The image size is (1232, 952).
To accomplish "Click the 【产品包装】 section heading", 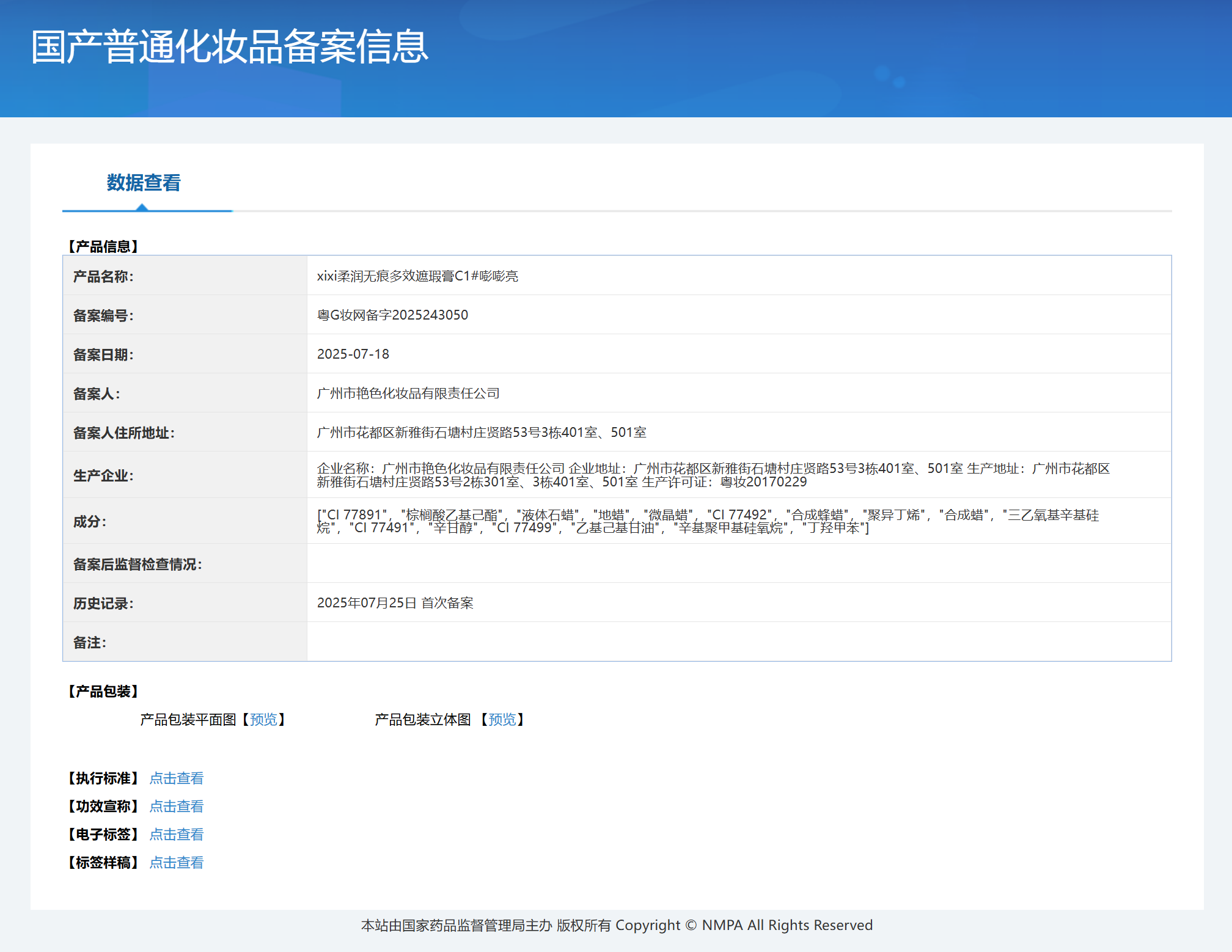I will 103,691.
